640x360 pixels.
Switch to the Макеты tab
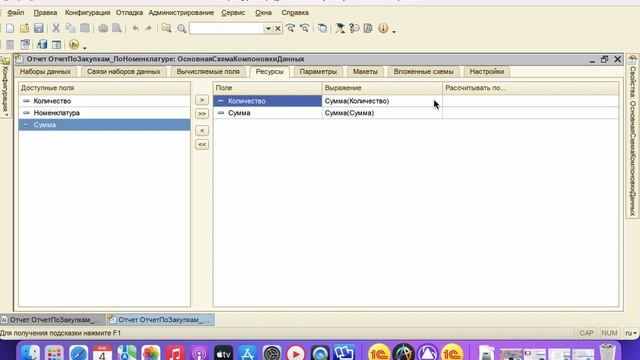tap(365, 71)
